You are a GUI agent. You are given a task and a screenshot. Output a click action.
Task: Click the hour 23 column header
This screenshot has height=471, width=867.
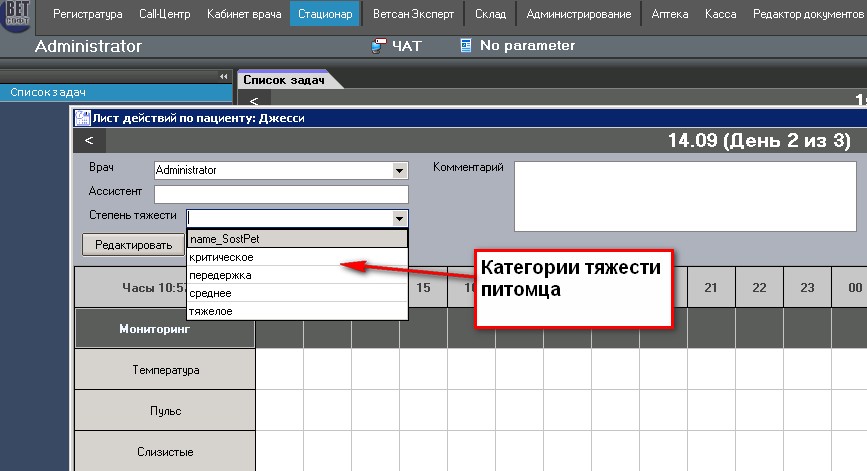point(807,287)
